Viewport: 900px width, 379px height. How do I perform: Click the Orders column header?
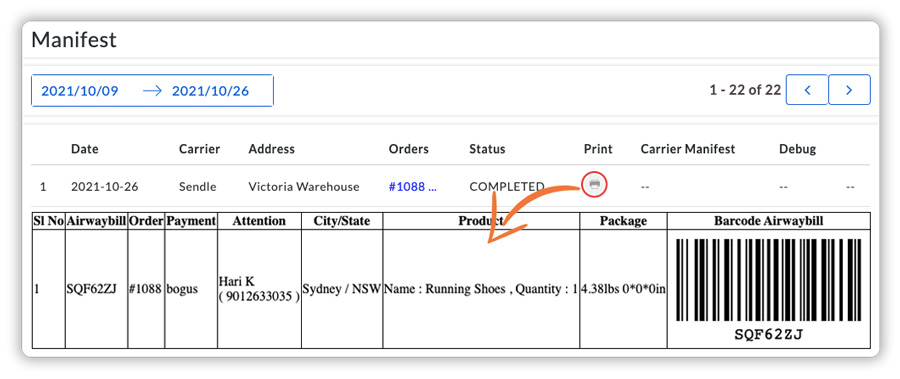point(409,149)
